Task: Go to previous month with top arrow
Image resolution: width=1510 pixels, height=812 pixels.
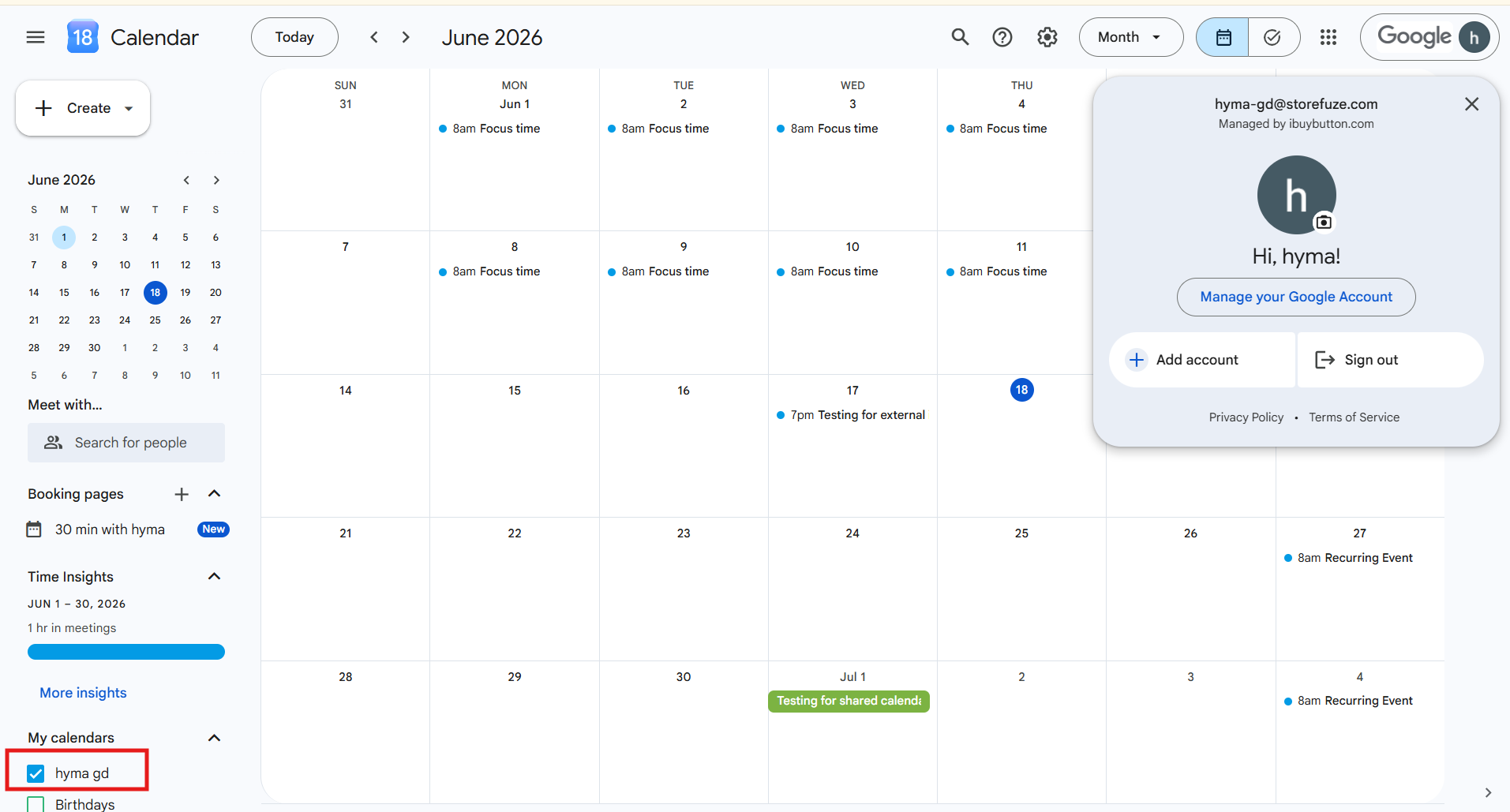Action: click(374, 37)
